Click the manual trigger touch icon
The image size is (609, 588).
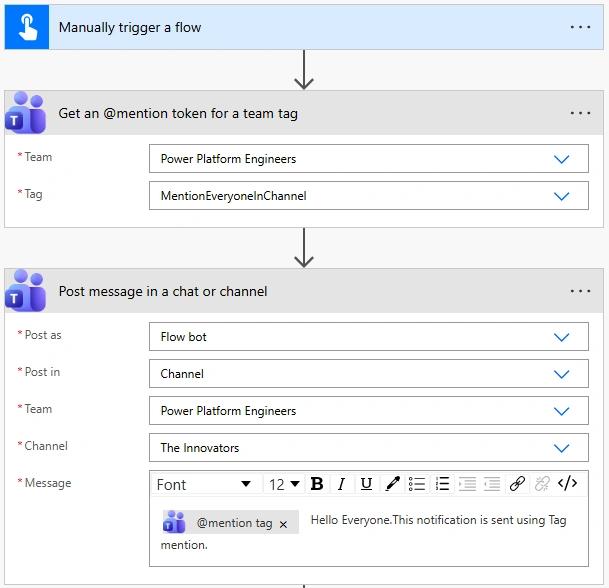(27, 27)
